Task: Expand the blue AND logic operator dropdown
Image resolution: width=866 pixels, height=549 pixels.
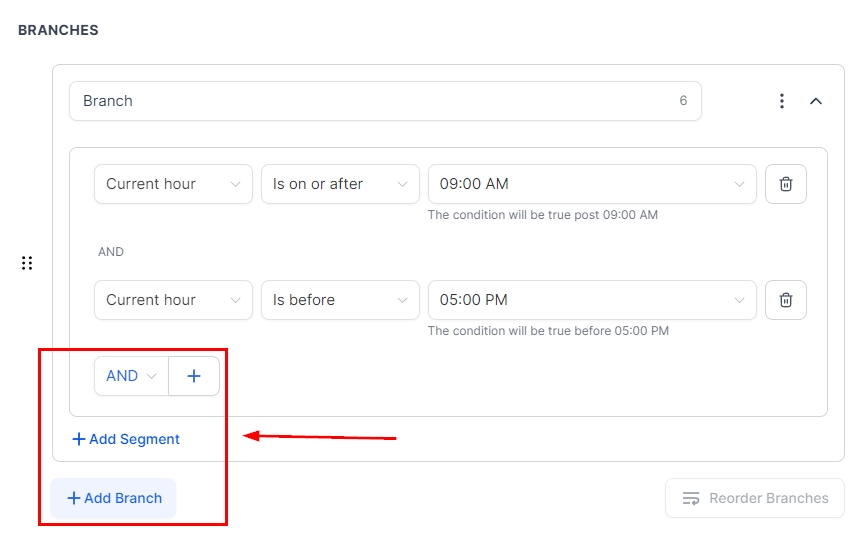Action: [131, 376]
